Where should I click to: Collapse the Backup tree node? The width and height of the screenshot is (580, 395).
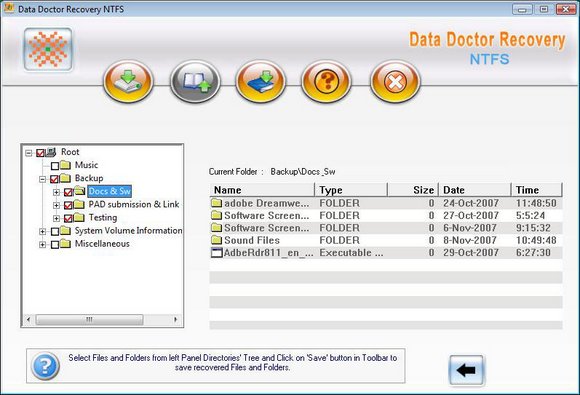pyautogui.click(x=43, y=179)
